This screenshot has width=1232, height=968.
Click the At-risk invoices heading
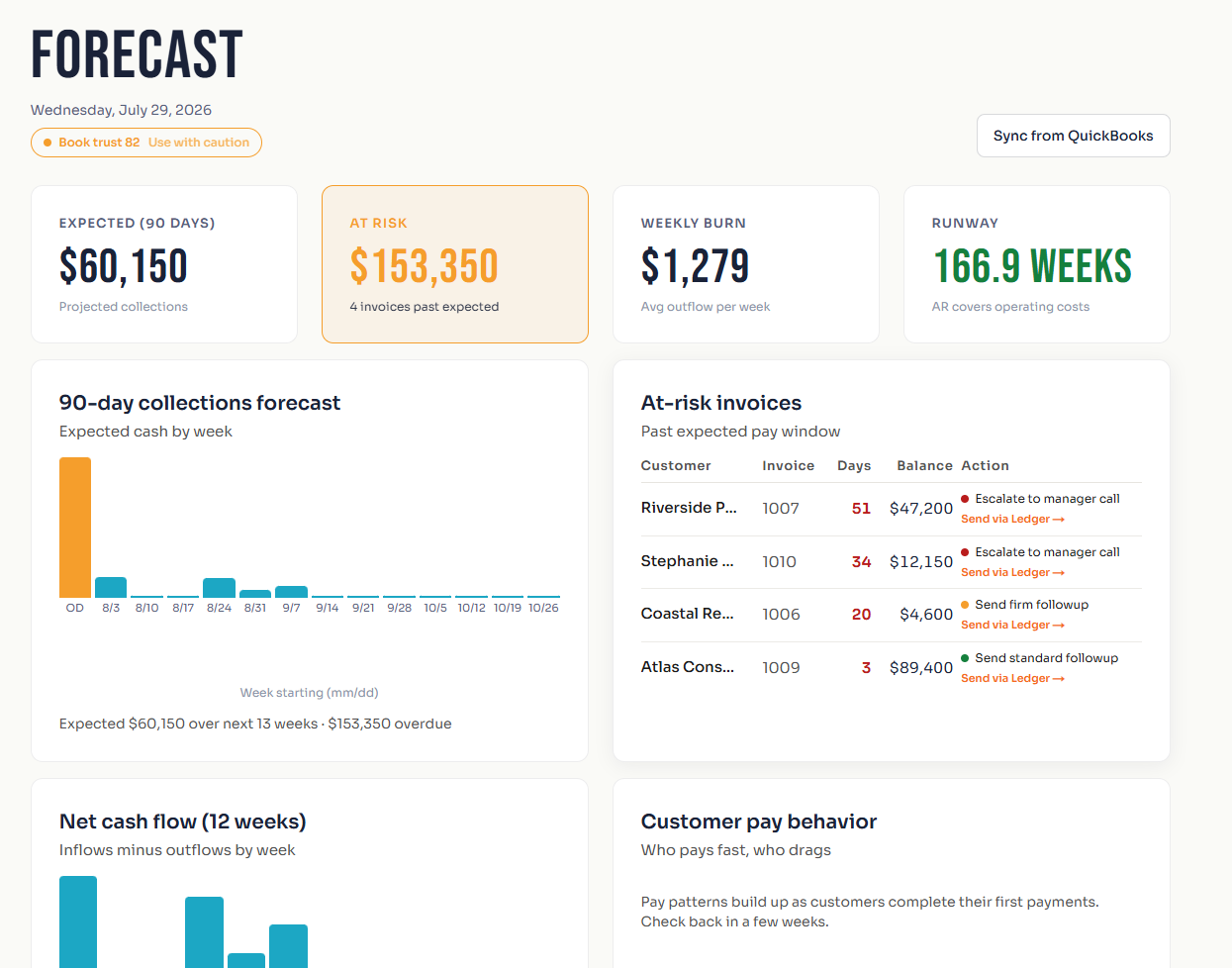(x=721, y=403)
